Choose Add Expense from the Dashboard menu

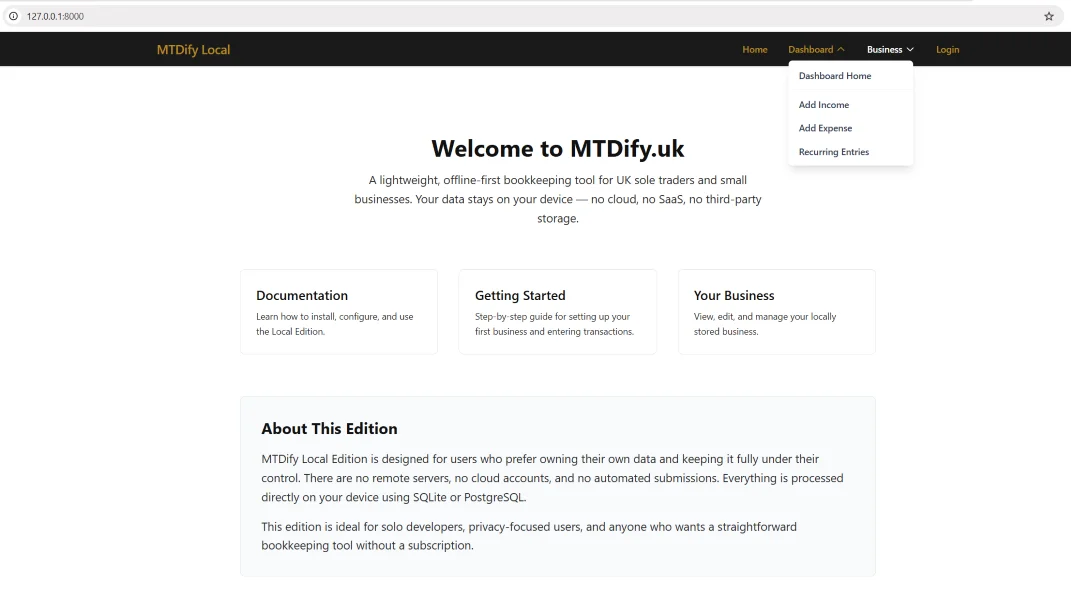click(x=825, y=128)
